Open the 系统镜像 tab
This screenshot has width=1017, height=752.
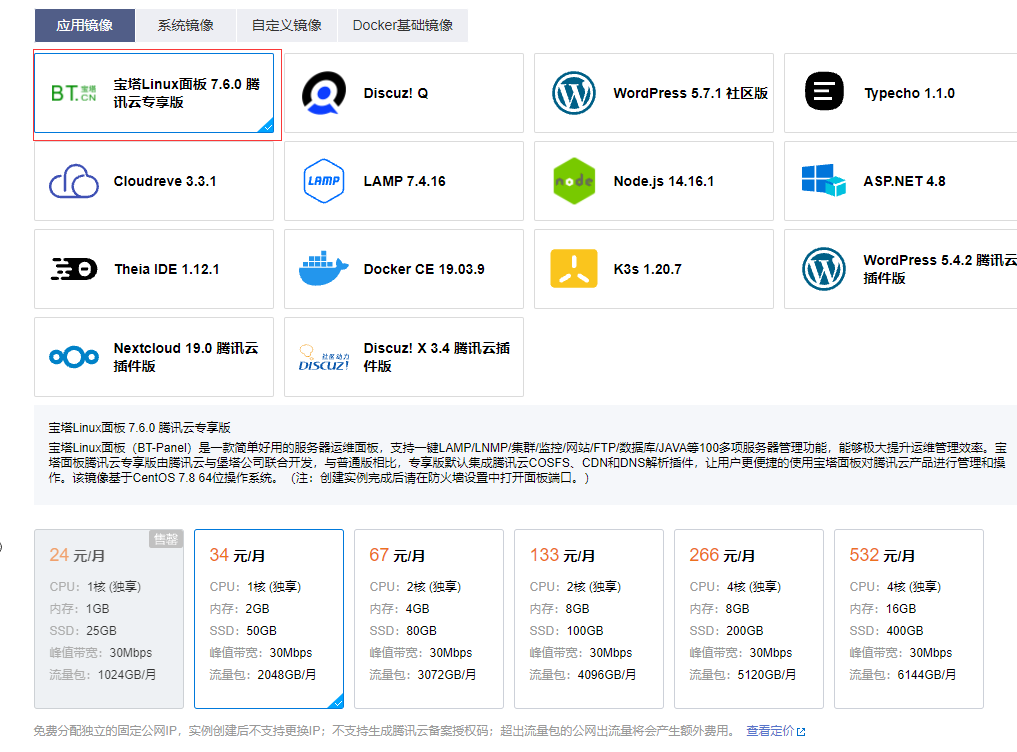[185, 25]
